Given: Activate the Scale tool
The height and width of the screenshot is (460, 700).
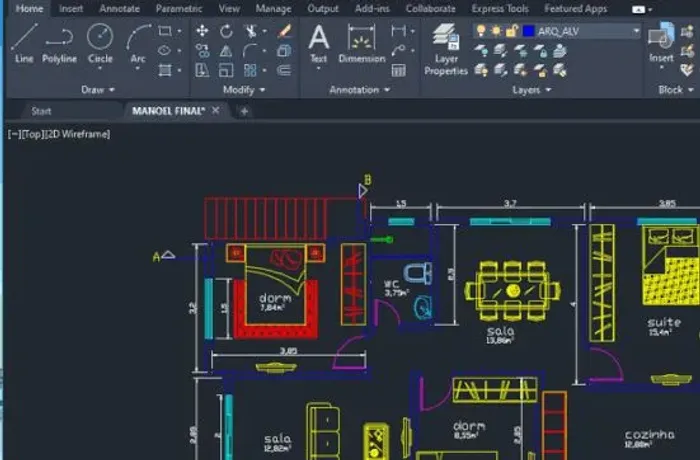Looking at the screenshot, I should (x=226, y=70).
